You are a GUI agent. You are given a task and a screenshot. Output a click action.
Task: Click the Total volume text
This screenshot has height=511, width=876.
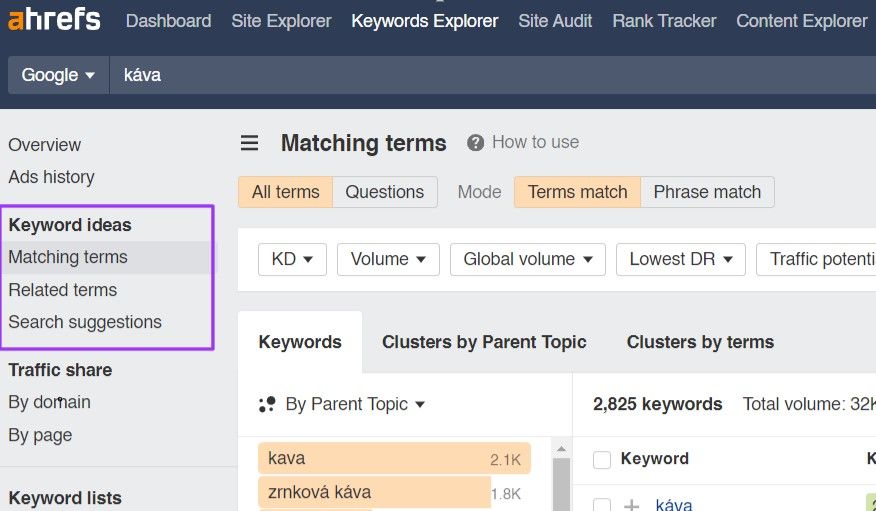pos(809,404)
